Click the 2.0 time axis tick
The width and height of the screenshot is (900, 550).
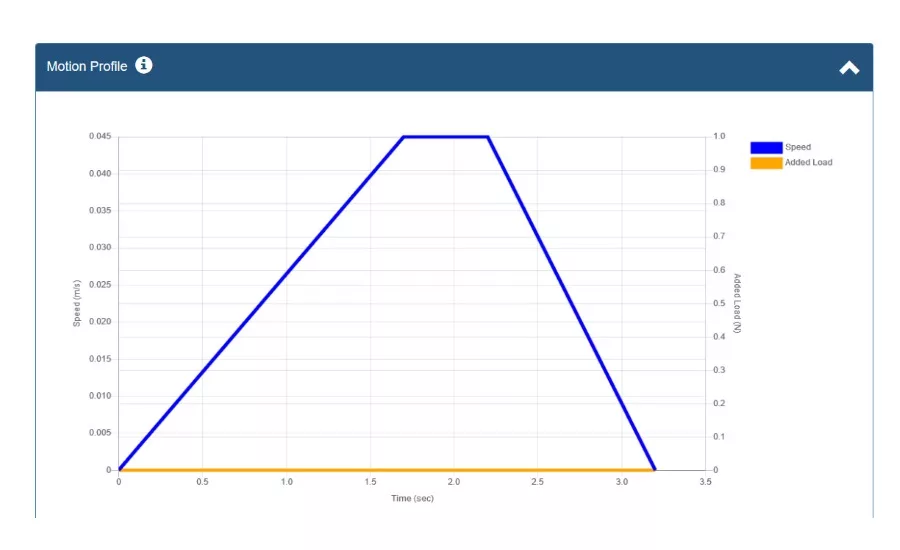[x=453, y=482]
